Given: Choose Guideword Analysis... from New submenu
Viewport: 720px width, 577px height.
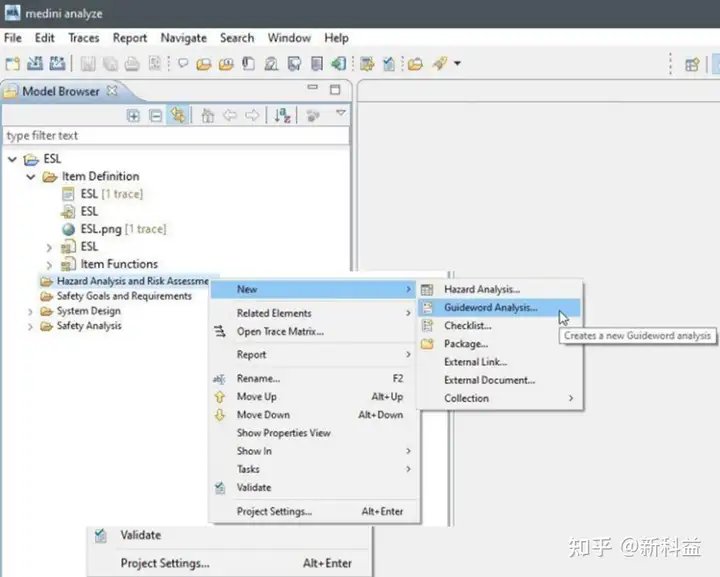Looking at the screenshot, I should (x=500, y=308).
